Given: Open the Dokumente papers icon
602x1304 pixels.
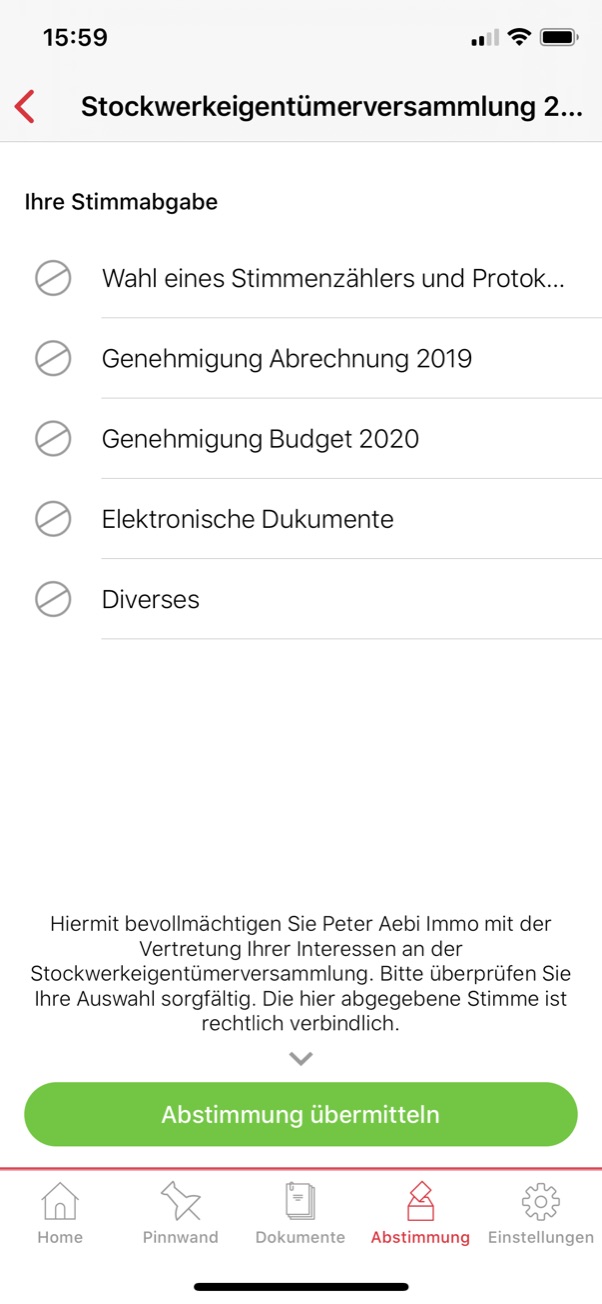Looking at the screenshot, I should click(x=300, y=1201).
